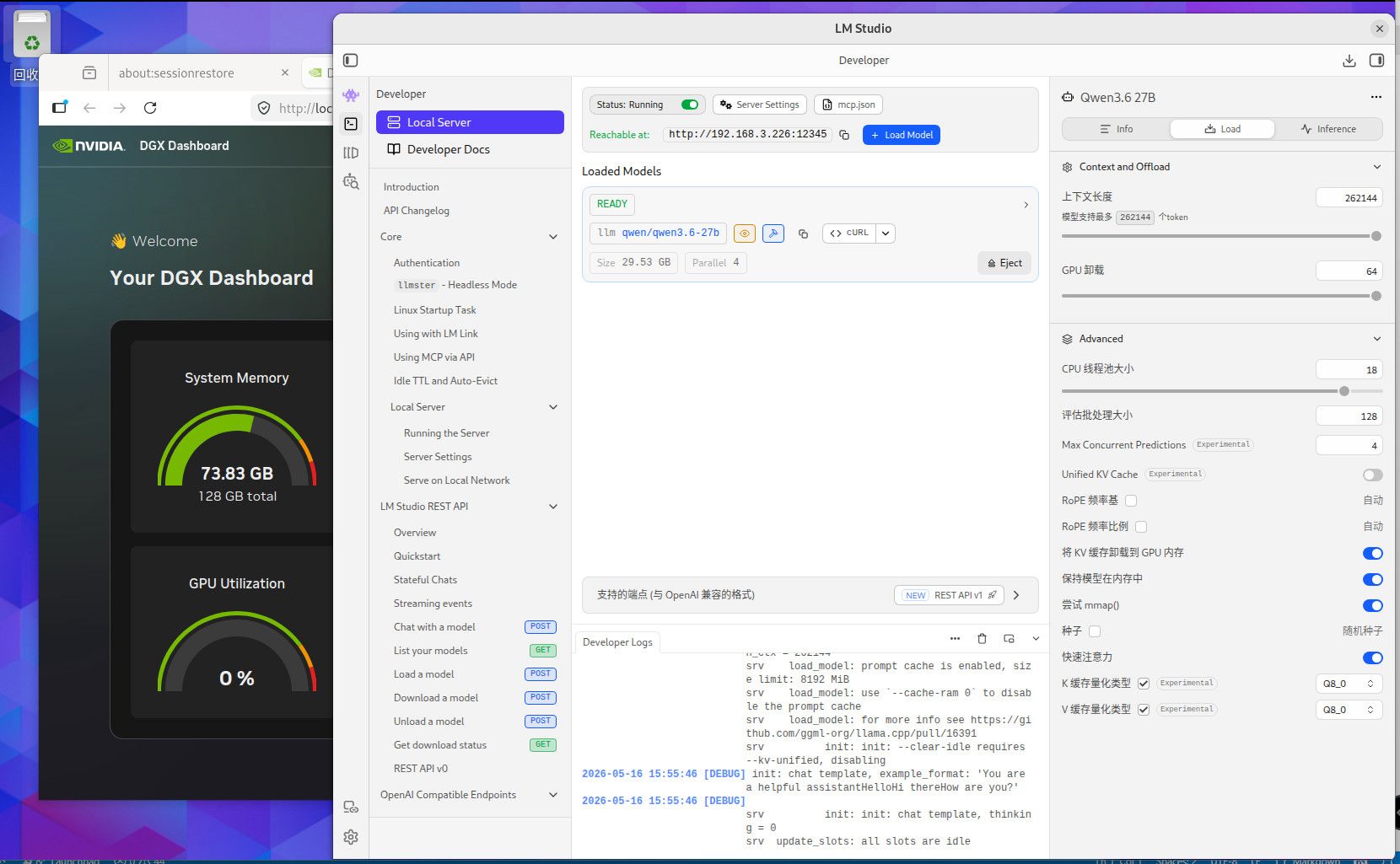Open the Qwen3.6 27B three-dot options menu
Viewport: 1400px width, 864px height.
(1376, 97)
